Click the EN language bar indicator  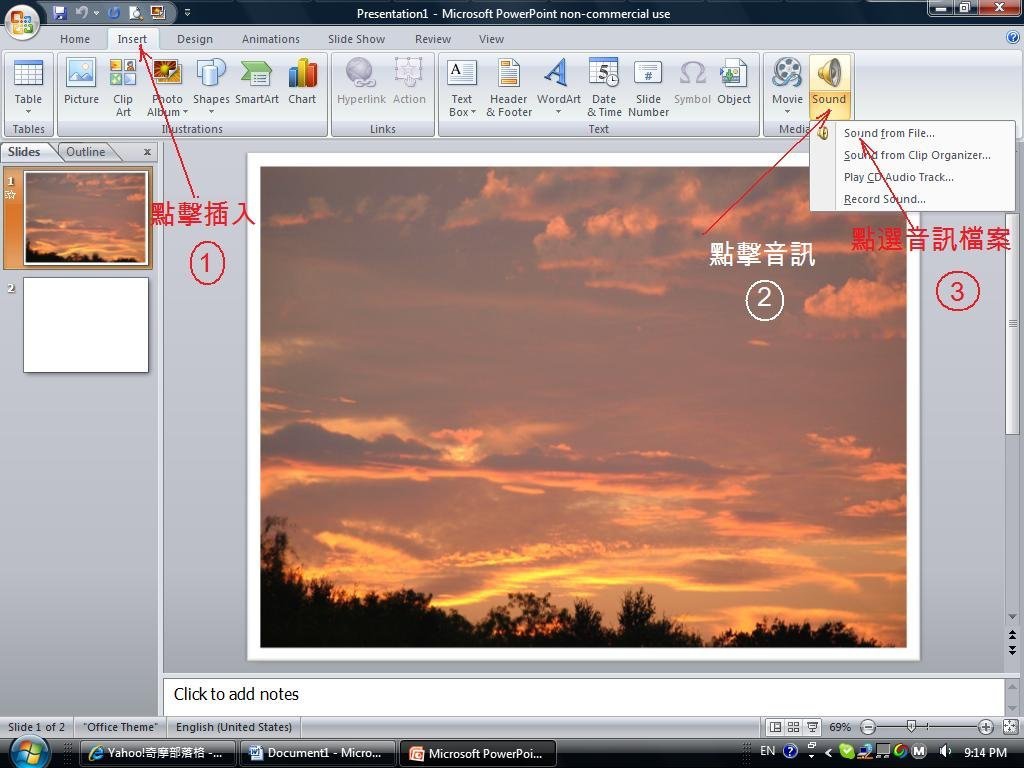pos(767,751)
